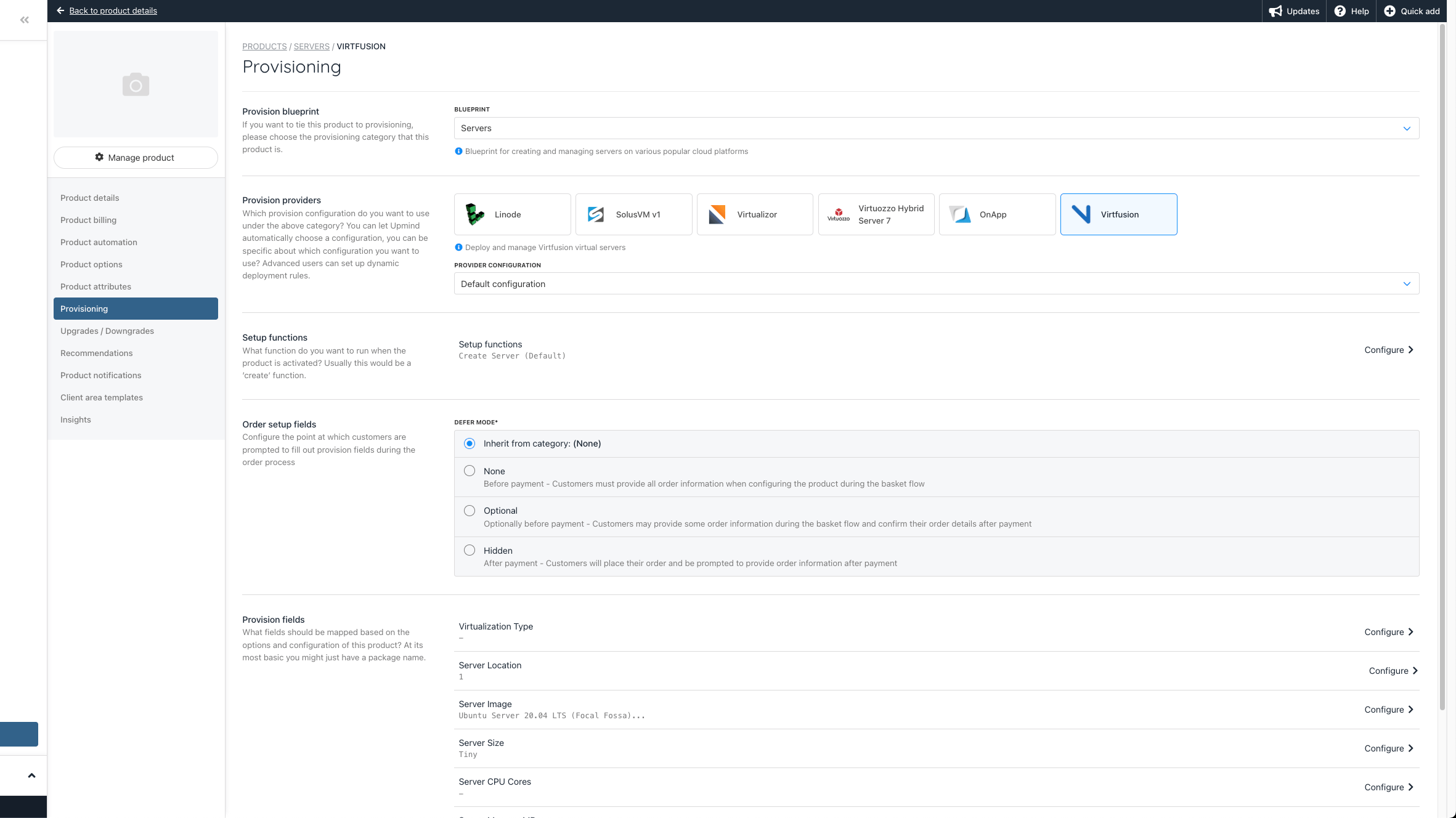This screenshot has height=818, width=1456.
Task: Click Updates button in top bar
Action: pyautogui.click(x=1294, y=11)
